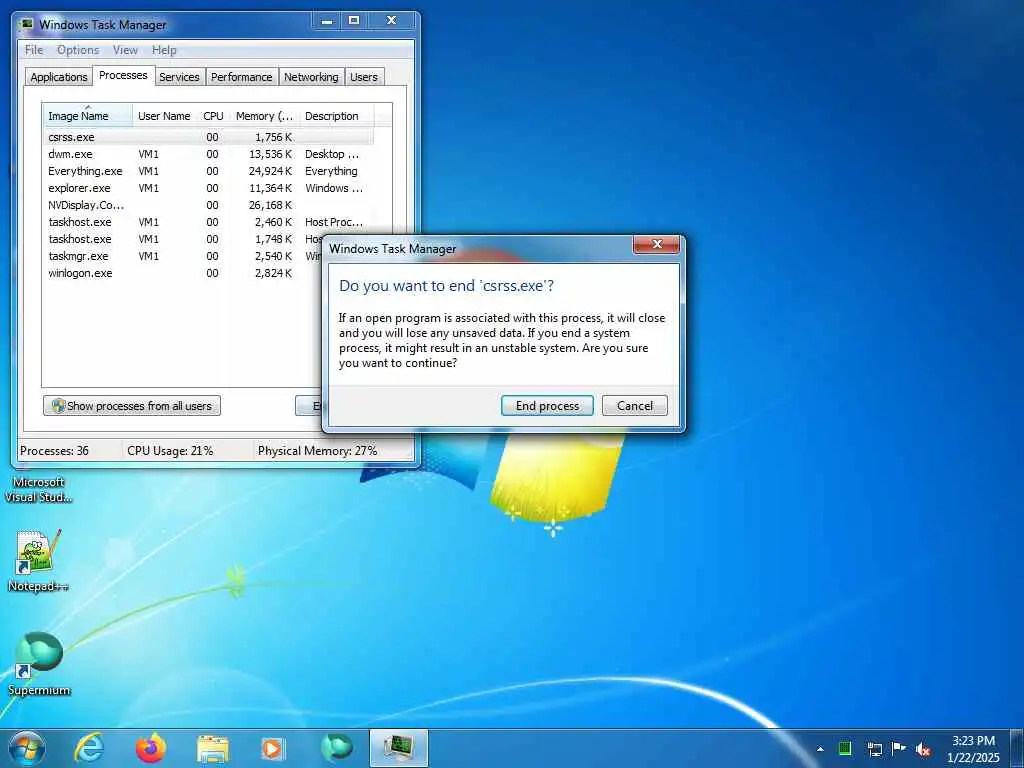
Task: Click the green CPU meter tray icon
Action: (x=845, y=749)
